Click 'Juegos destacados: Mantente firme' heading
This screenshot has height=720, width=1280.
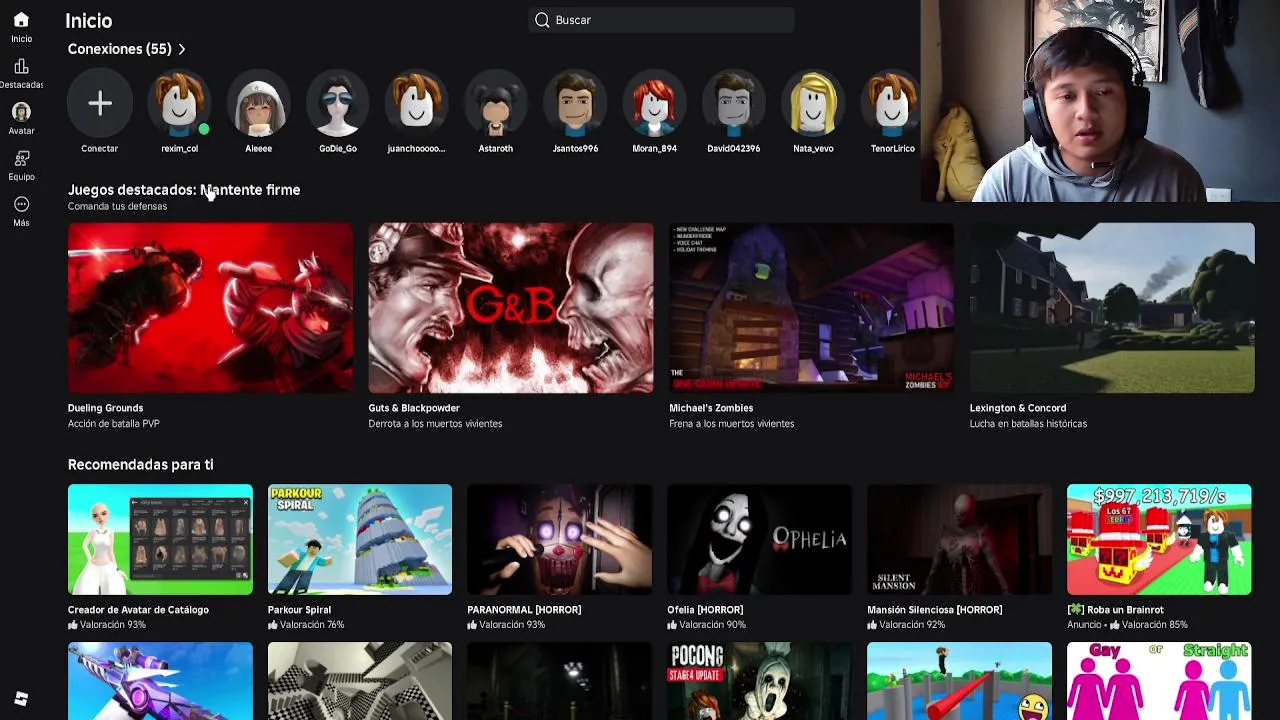point(184,190)
